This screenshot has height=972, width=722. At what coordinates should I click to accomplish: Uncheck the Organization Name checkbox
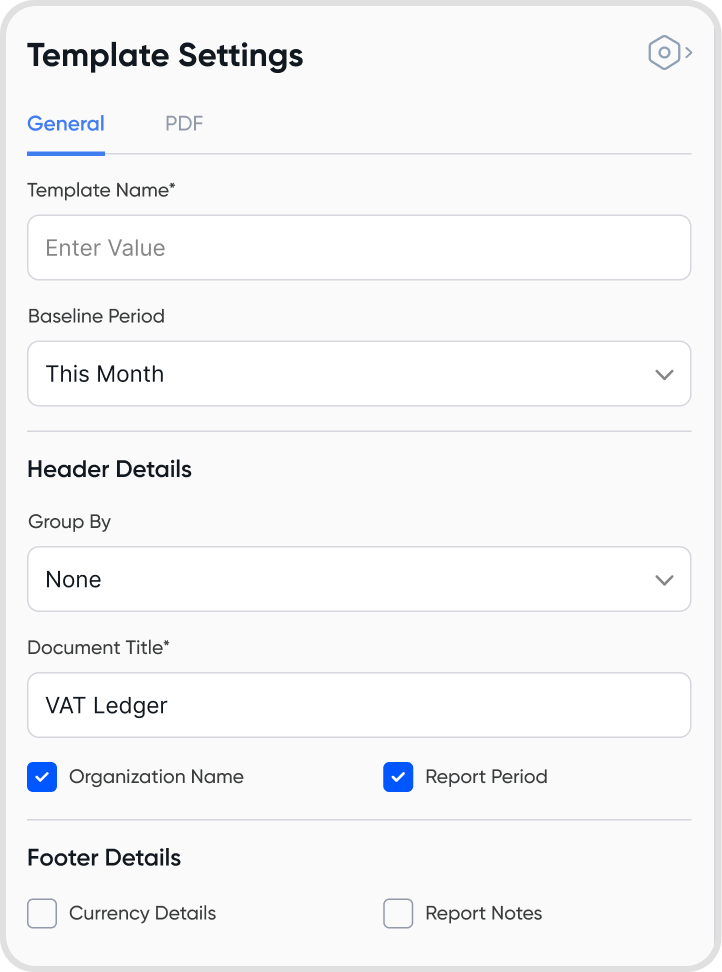pos(42,777)
